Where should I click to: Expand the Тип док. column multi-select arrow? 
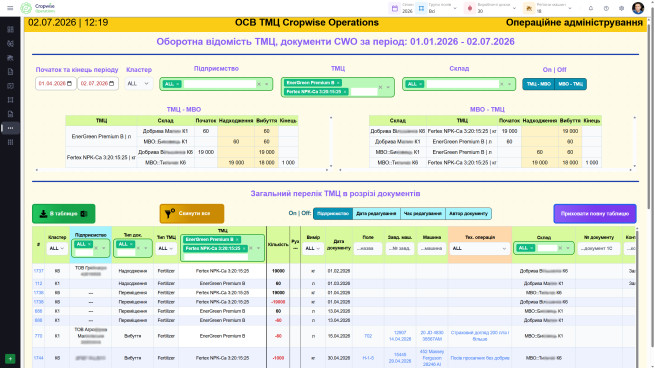coord(146,248)
